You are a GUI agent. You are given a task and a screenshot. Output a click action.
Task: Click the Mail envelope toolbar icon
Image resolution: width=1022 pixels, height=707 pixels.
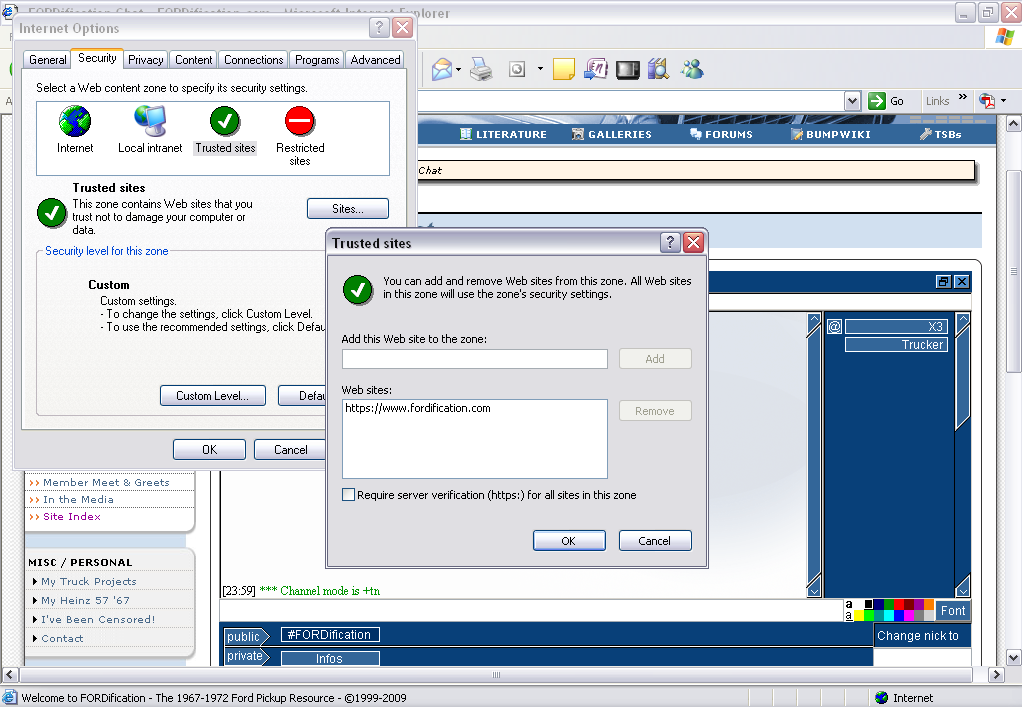(x=442, y=69)
